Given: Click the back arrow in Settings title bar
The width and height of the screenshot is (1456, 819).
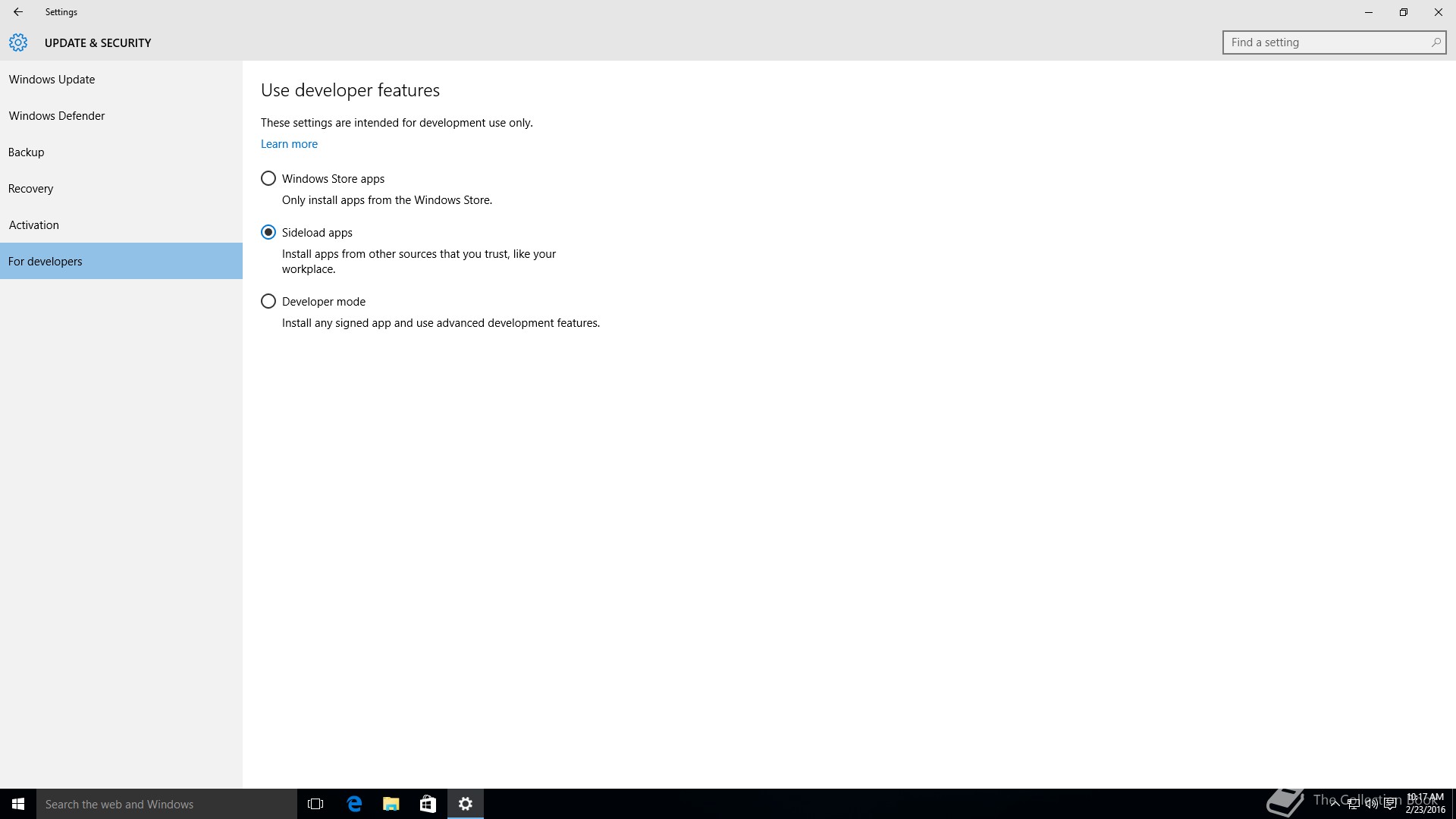Looking at the screenshot, I should point(18,12).
